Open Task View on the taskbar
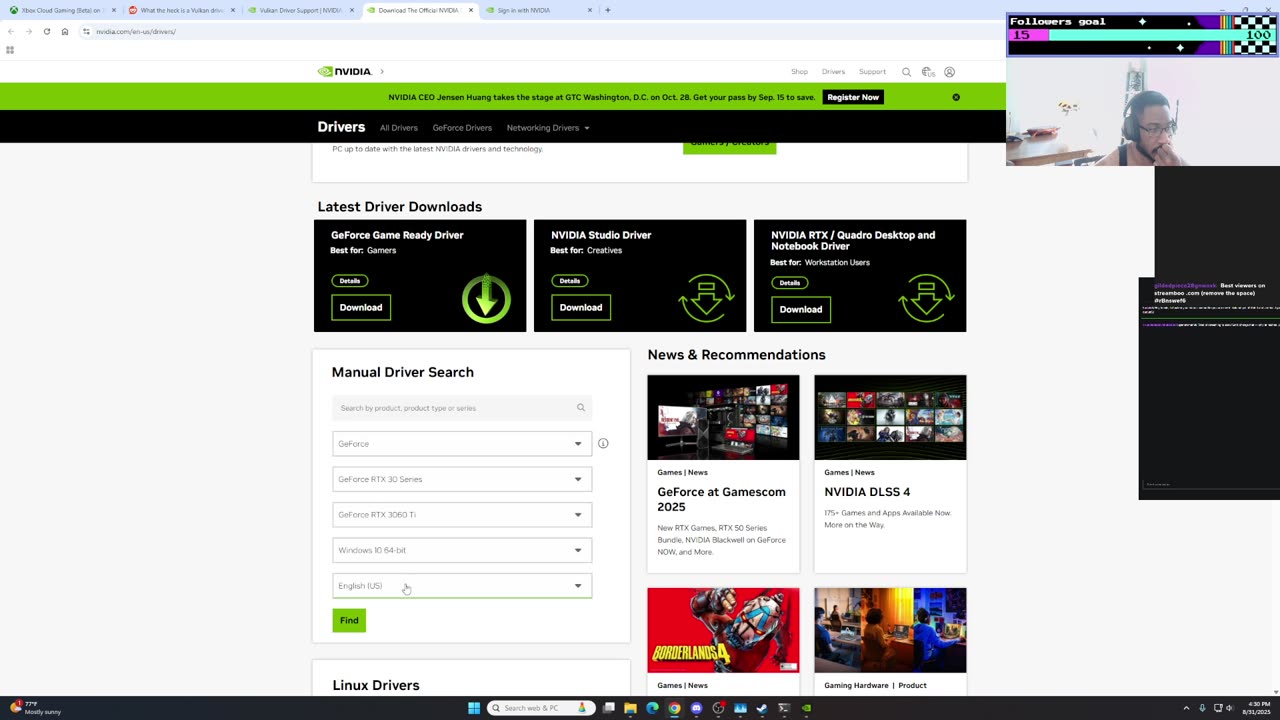Image resolution: width=1280 pixels, height=720 pixels. 608,708
